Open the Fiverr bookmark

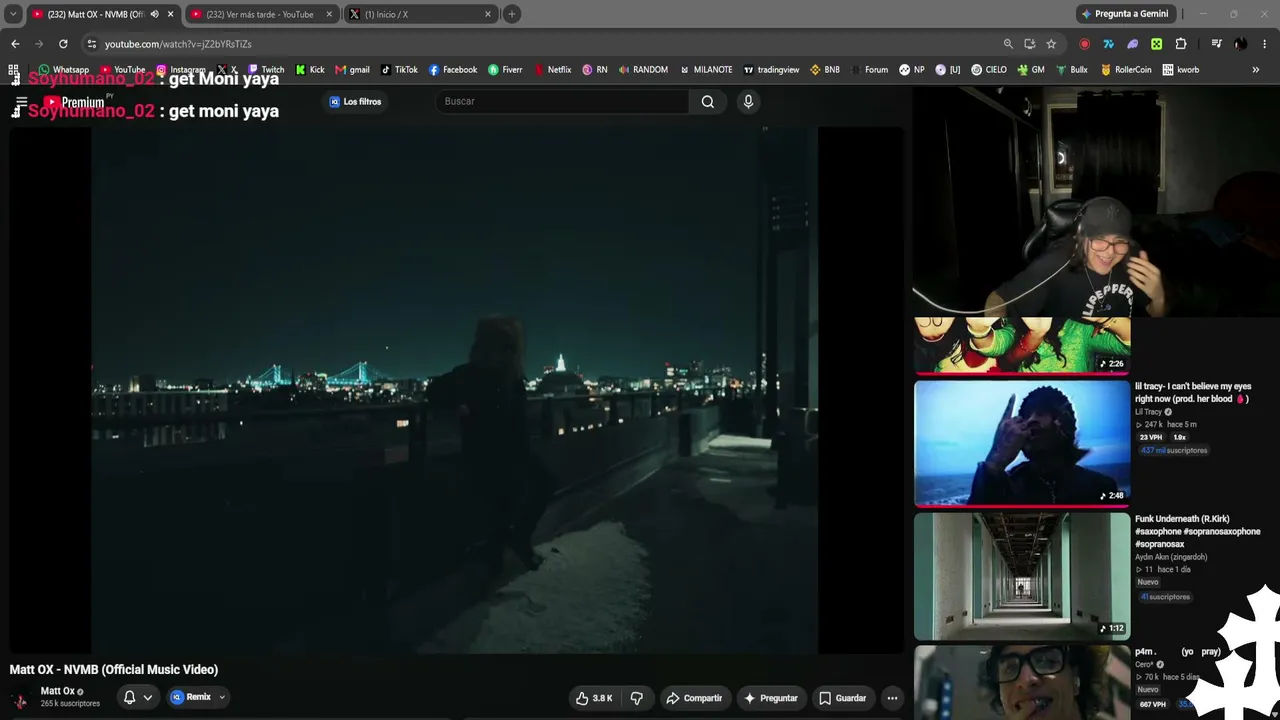pos(505,70)
